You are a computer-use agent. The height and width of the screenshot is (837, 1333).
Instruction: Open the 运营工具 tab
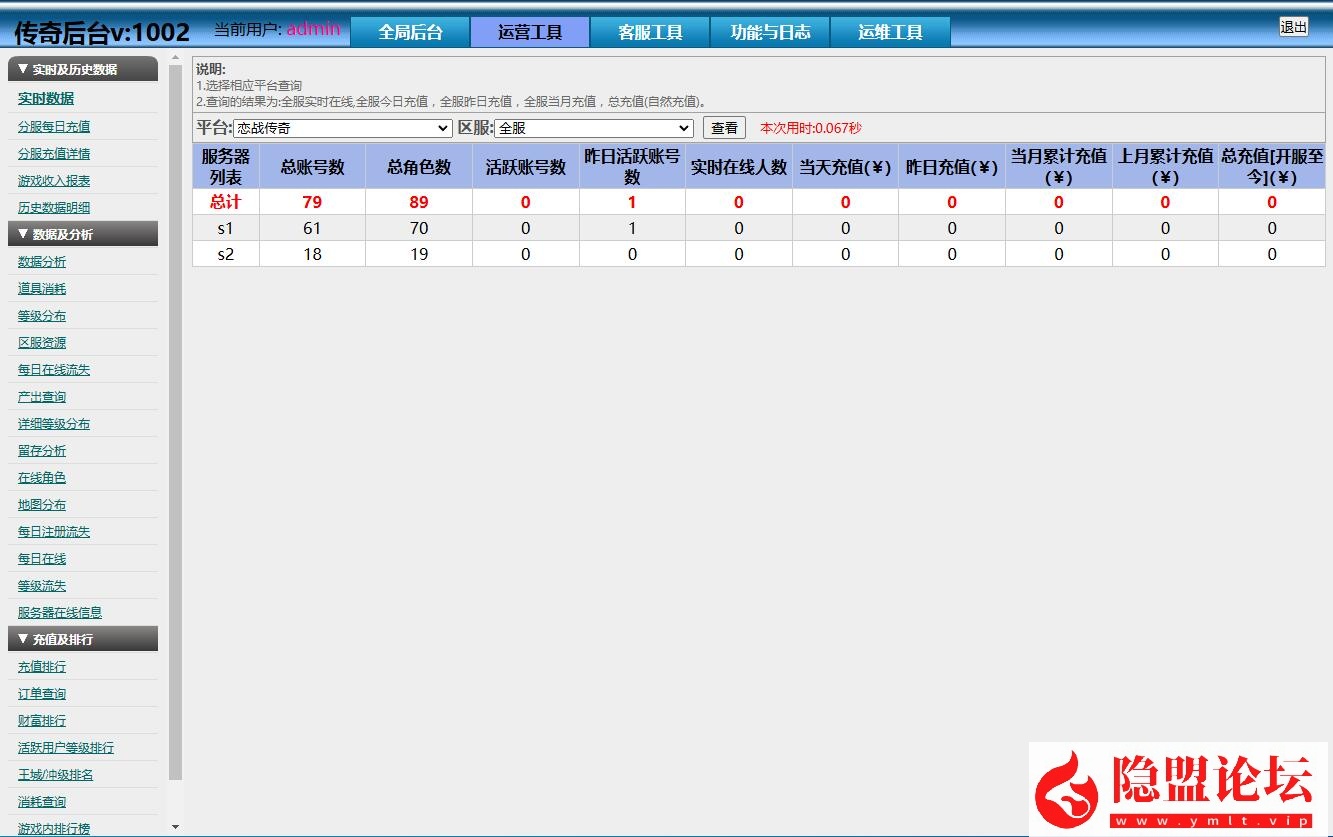[x=530, y=32]
